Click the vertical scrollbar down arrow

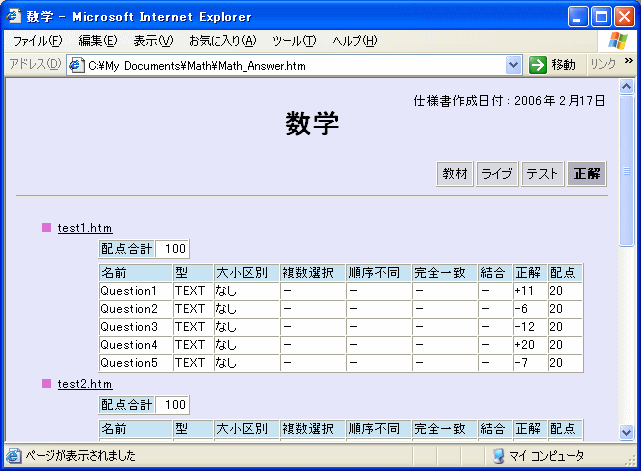627,432
